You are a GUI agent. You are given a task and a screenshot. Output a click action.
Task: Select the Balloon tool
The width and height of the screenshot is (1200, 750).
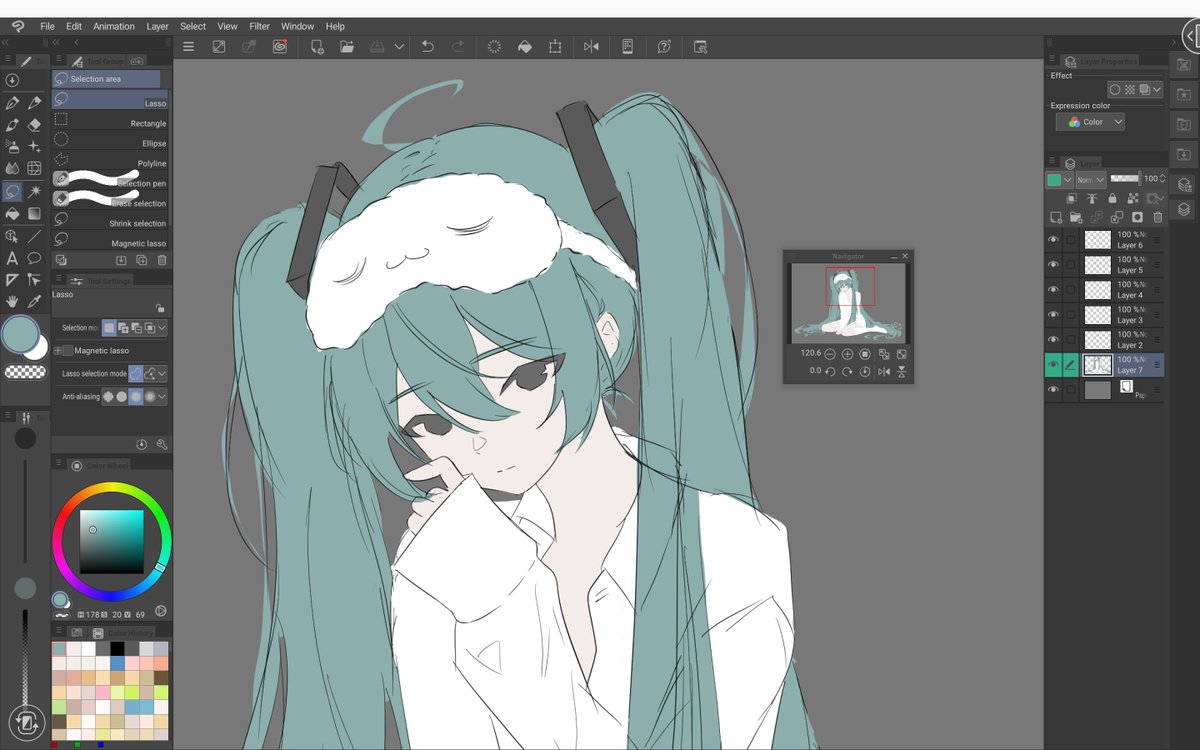click(x=35, y=258)
